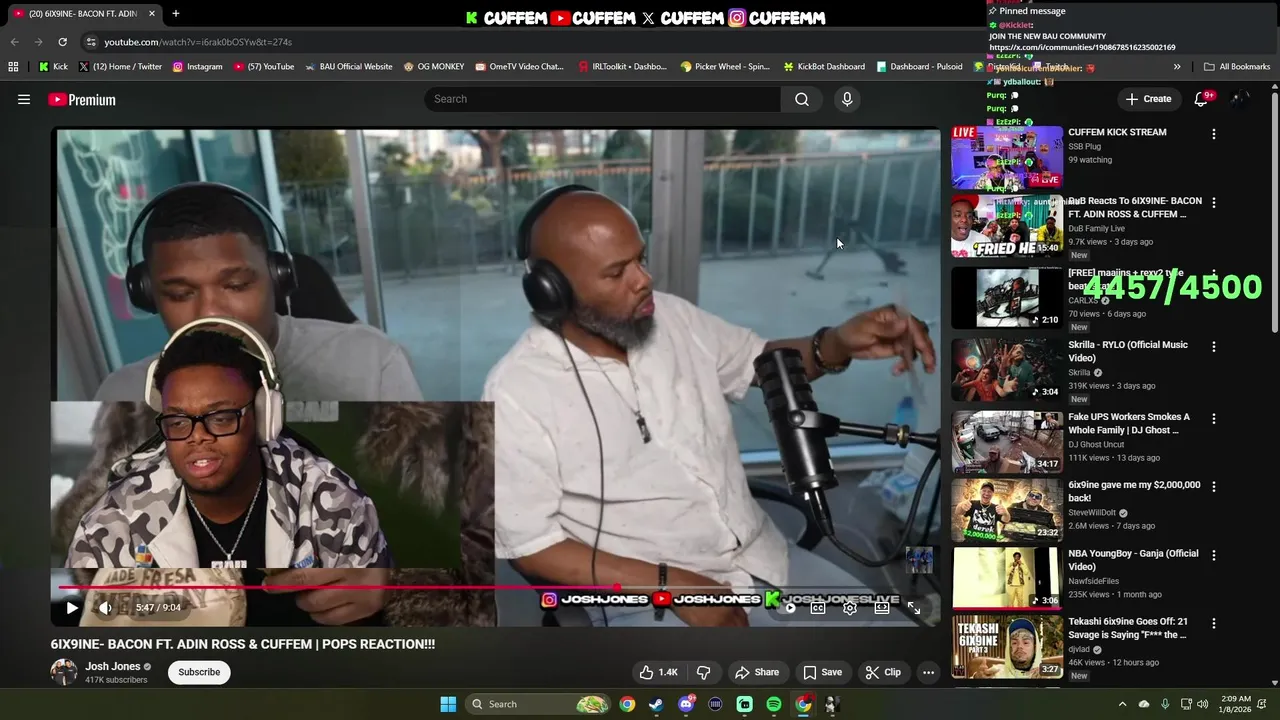The image size is (1280, 720).
Task: Open options for Tekashi 6ix9ine Goes Off video
Action: coord(1214,623)
